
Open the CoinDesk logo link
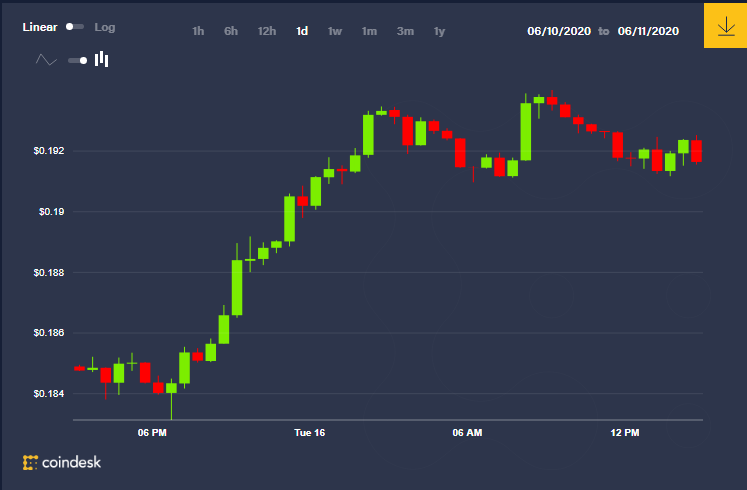point(62,462)
